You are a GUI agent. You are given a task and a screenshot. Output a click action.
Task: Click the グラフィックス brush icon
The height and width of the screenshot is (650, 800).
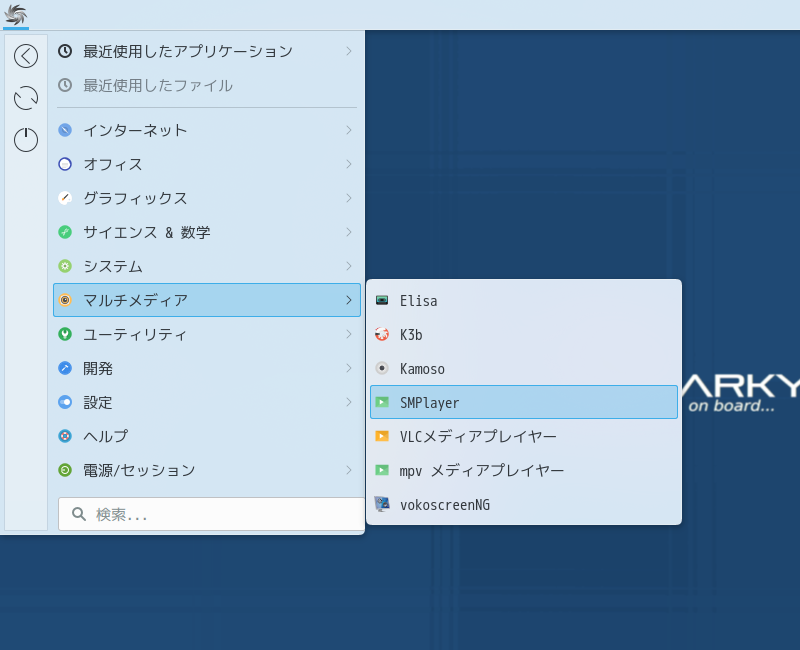click(x=65, y=198)
